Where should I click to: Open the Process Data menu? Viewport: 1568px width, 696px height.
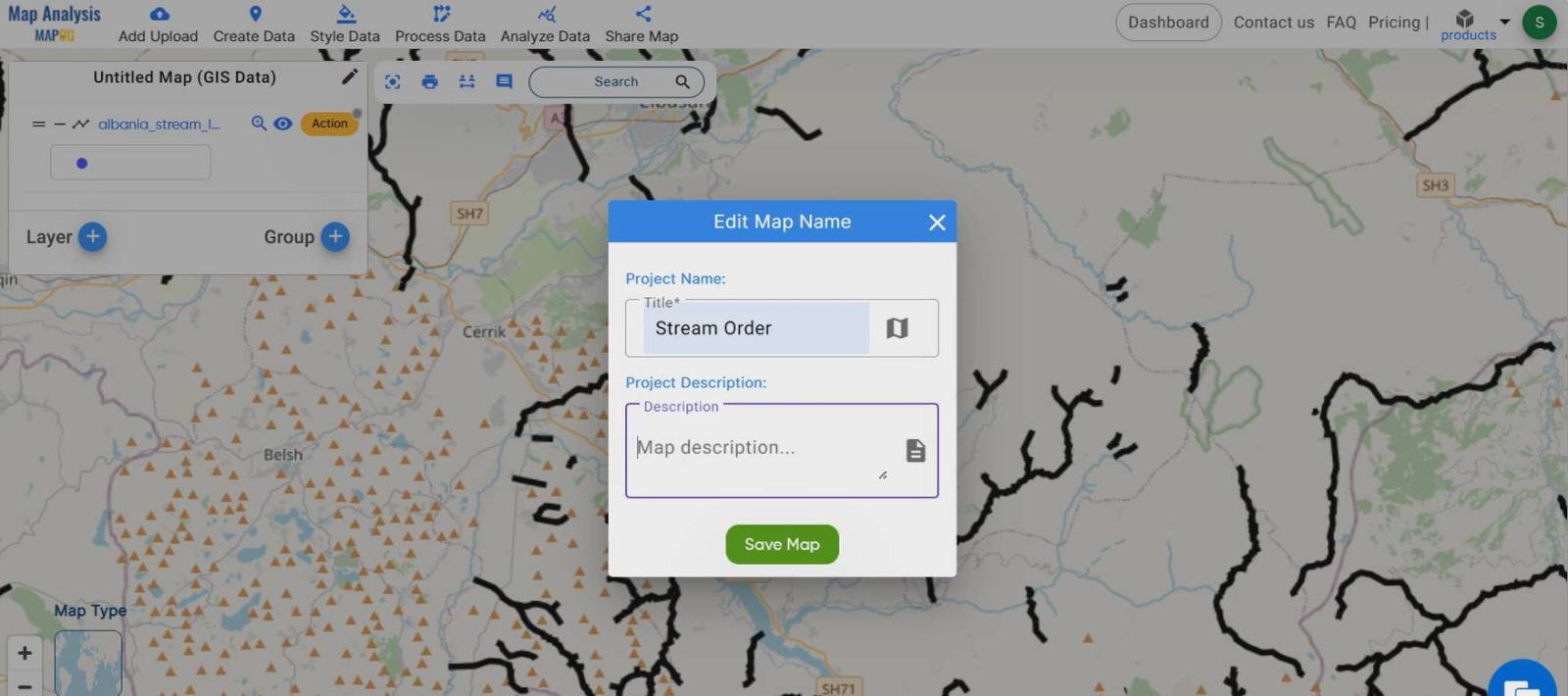(x=440, y=25)
